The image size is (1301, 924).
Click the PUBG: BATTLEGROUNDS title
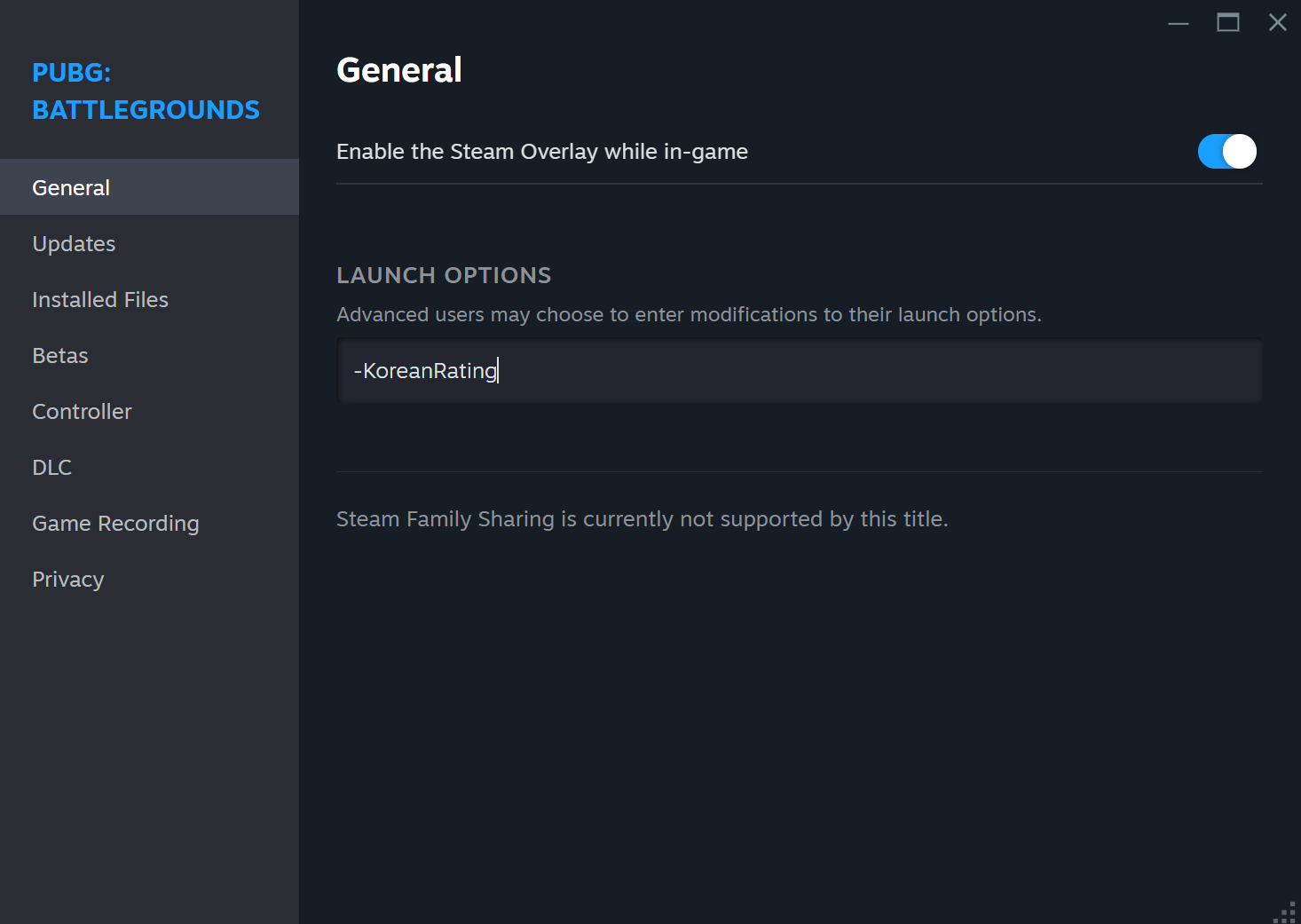pos(146,91)
